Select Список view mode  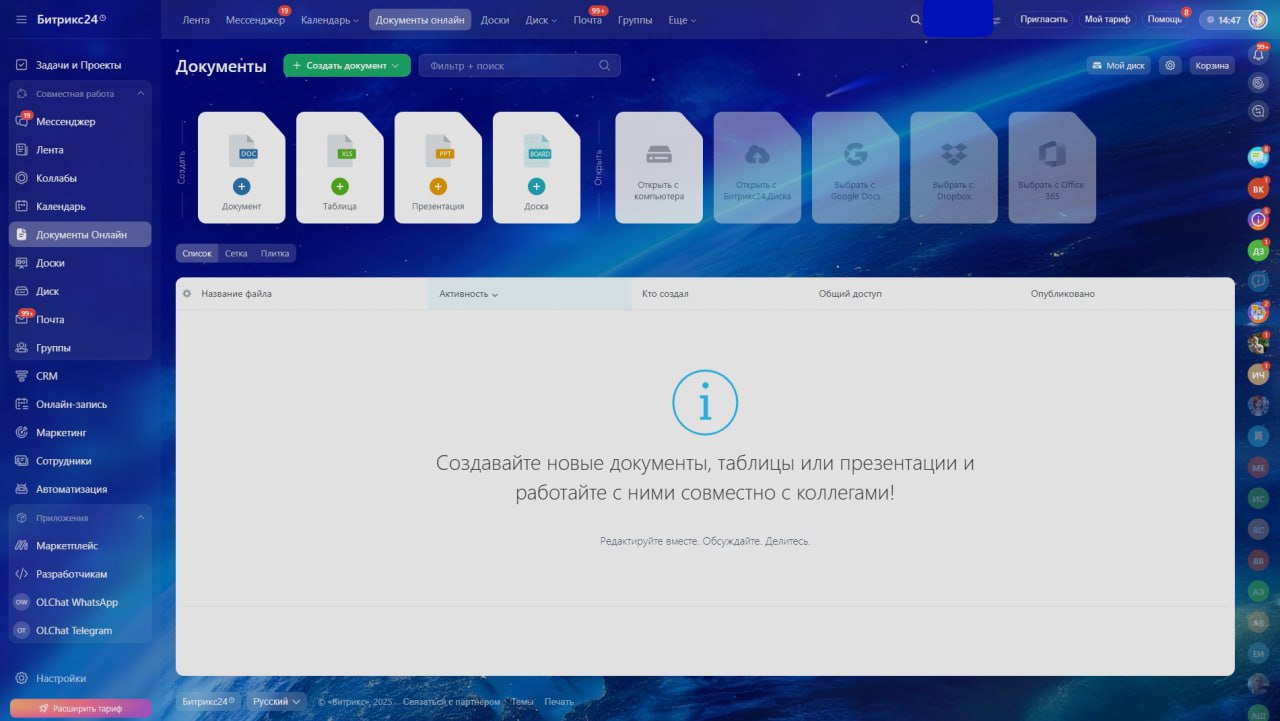tap(197, 254)
